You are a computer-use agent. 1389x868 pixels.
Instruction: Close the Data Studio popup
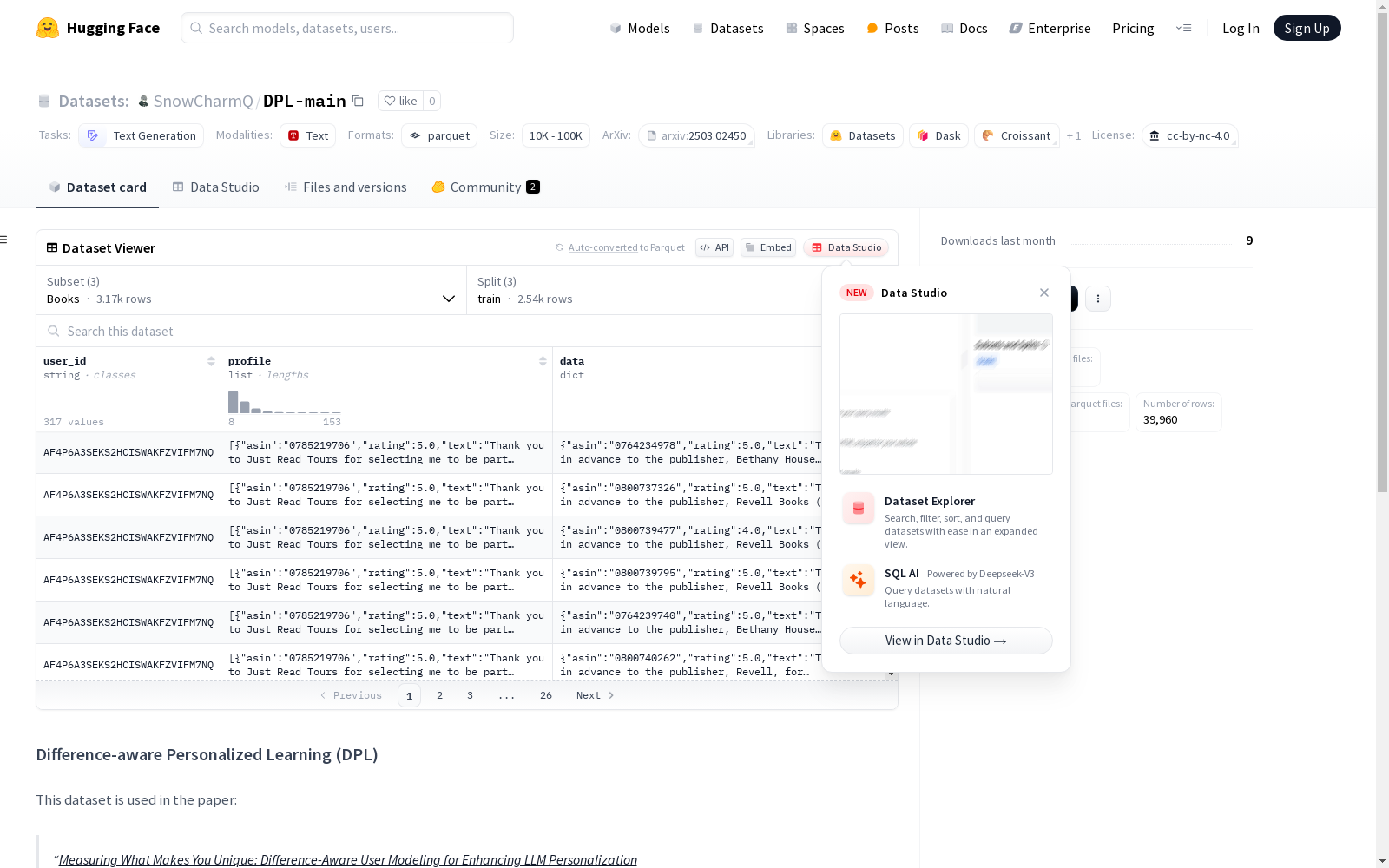click(1044, 293)
